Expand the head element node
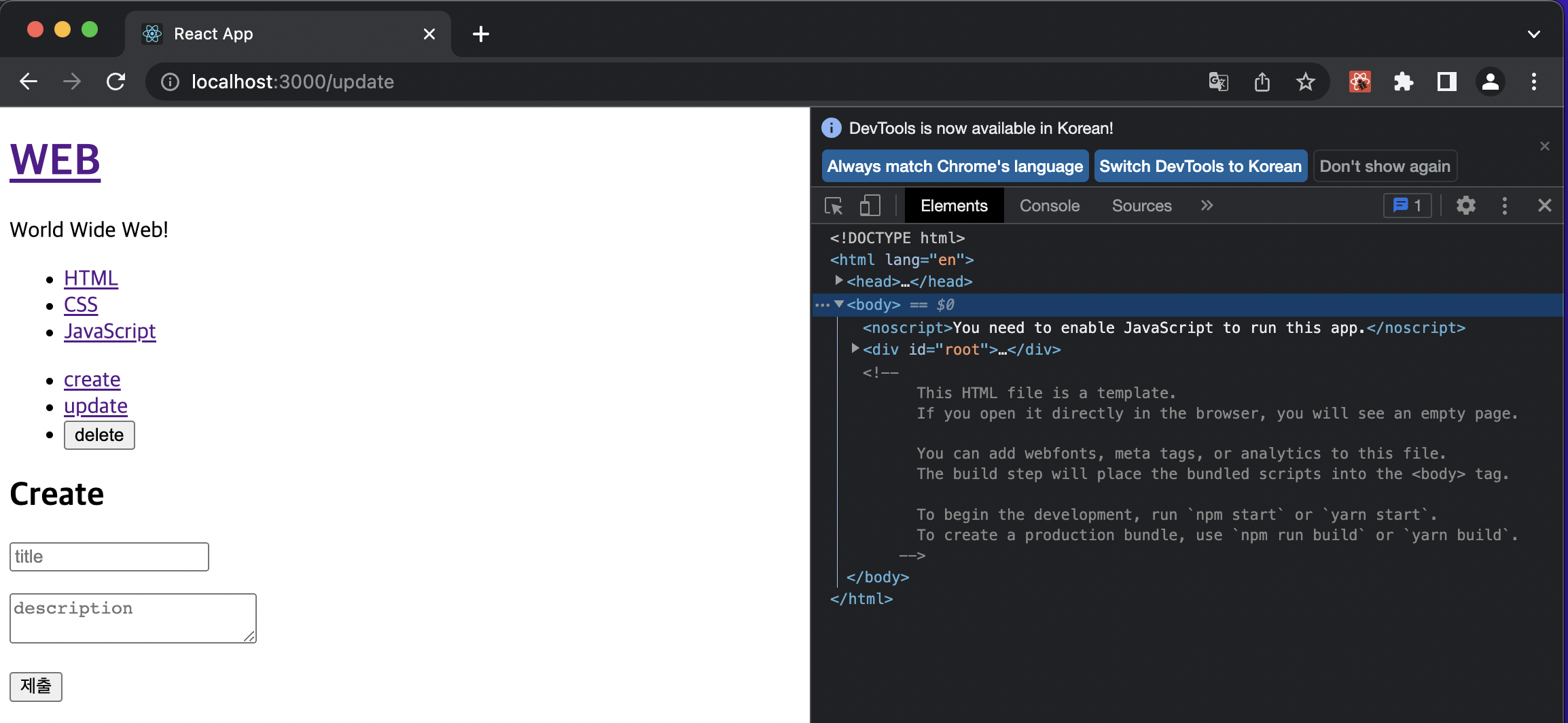1568x723 pixels. pyautogui.click(x=839, y=281)
